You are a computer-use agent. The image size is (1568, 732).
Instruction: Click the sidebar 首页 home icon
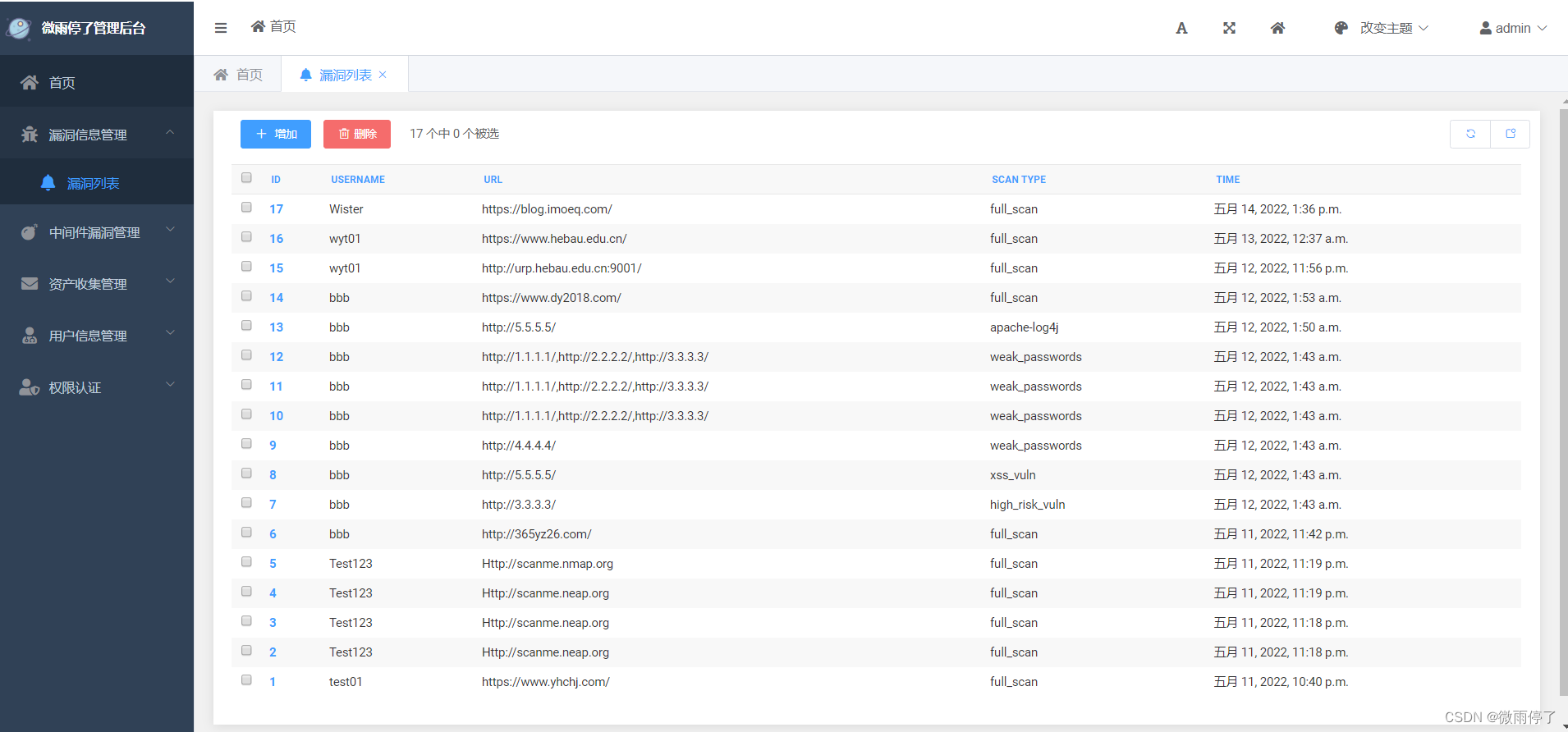pos(30,82)
